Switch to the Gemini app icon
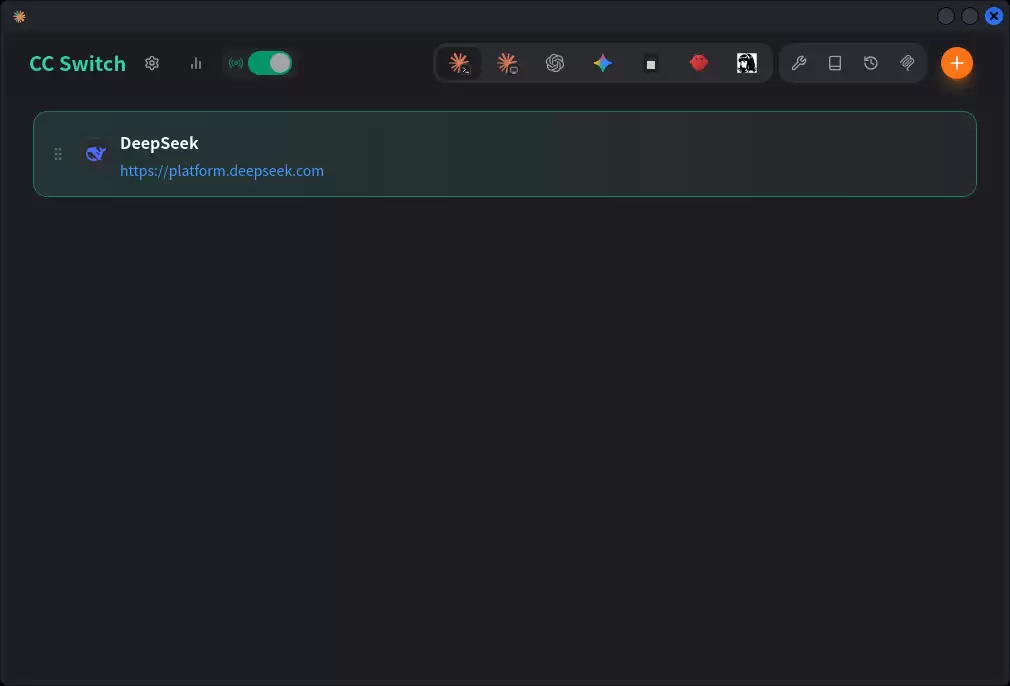The image size is (1010, 686). coord(603,63)
